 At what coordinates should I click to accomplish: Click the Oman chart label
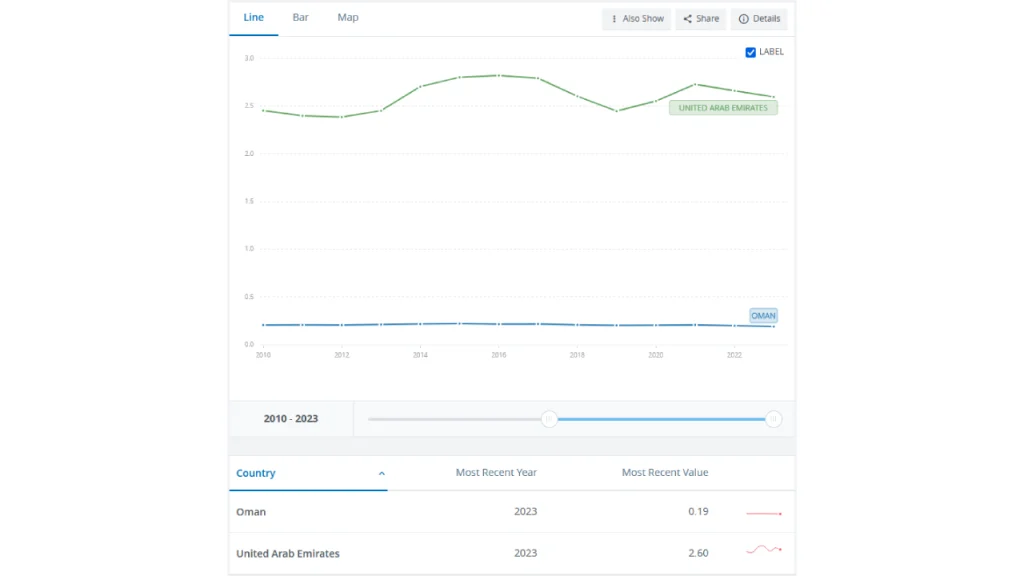[763, 316]
